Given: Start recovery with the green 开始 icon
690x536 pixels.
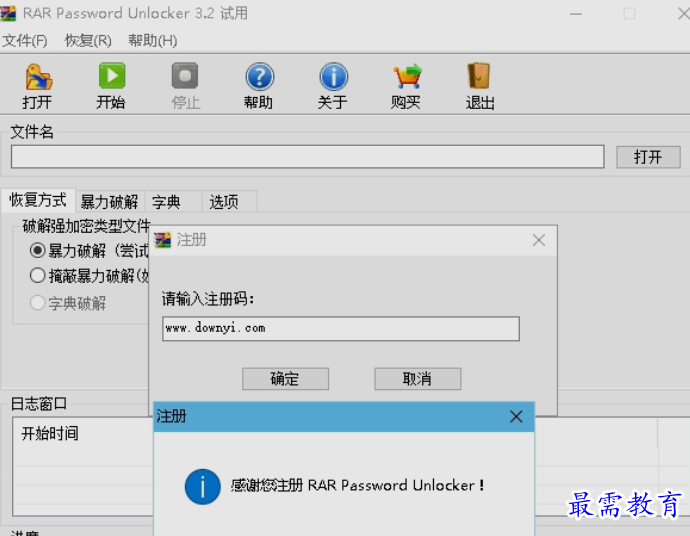Looking at the screenshot, I should [x=112, y=76].
